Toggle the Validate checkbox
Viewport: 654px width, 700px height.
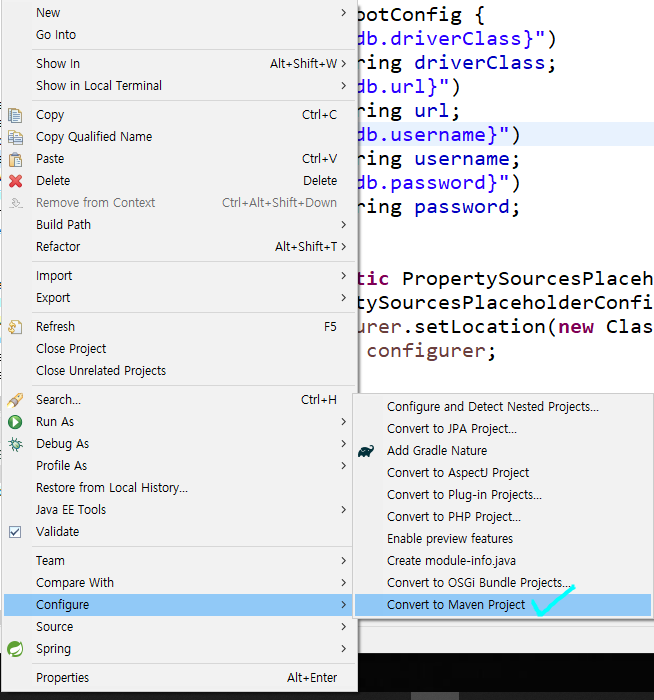[x=15, y=532]
